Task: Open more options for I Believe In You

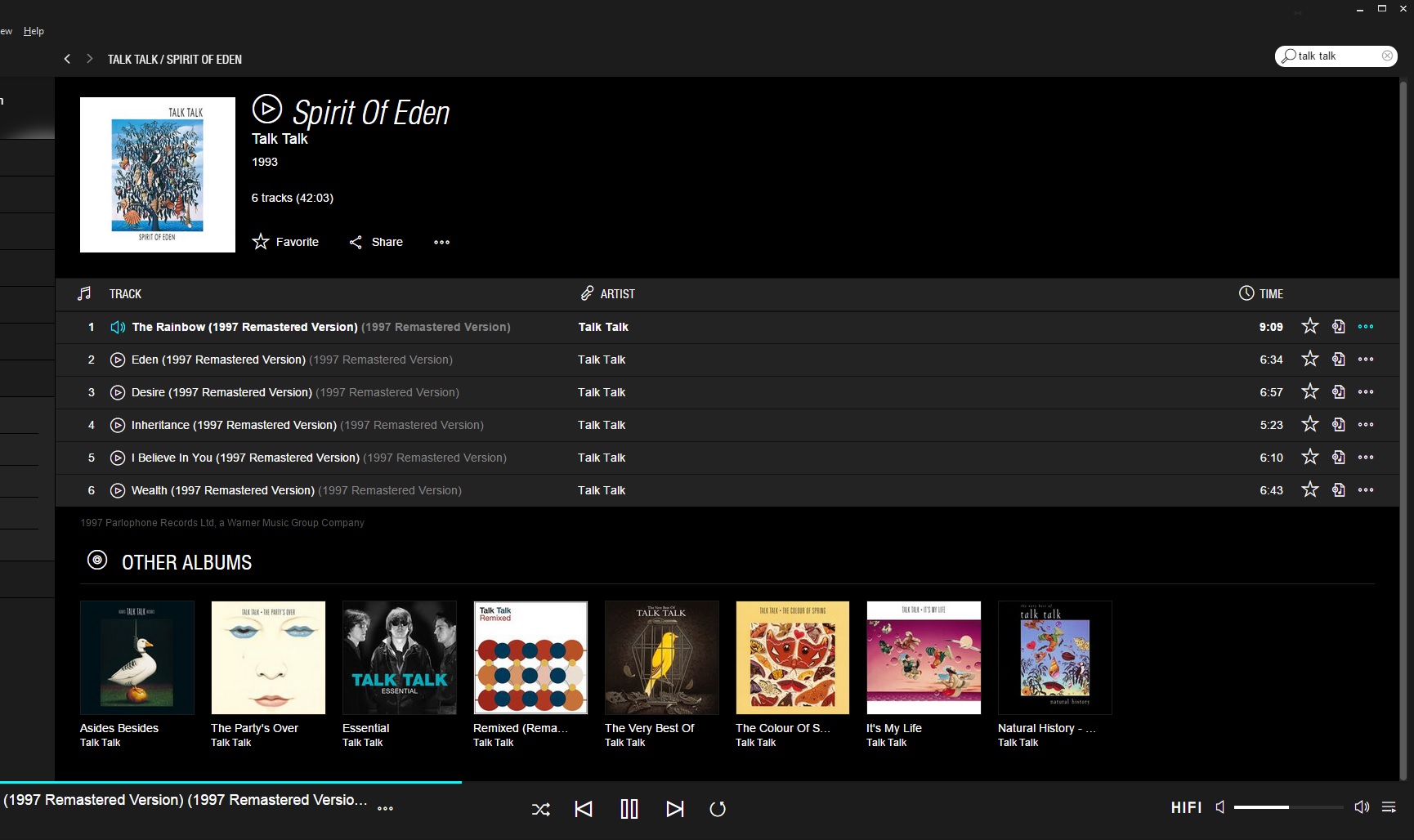Action: (x=1366, y=458)
